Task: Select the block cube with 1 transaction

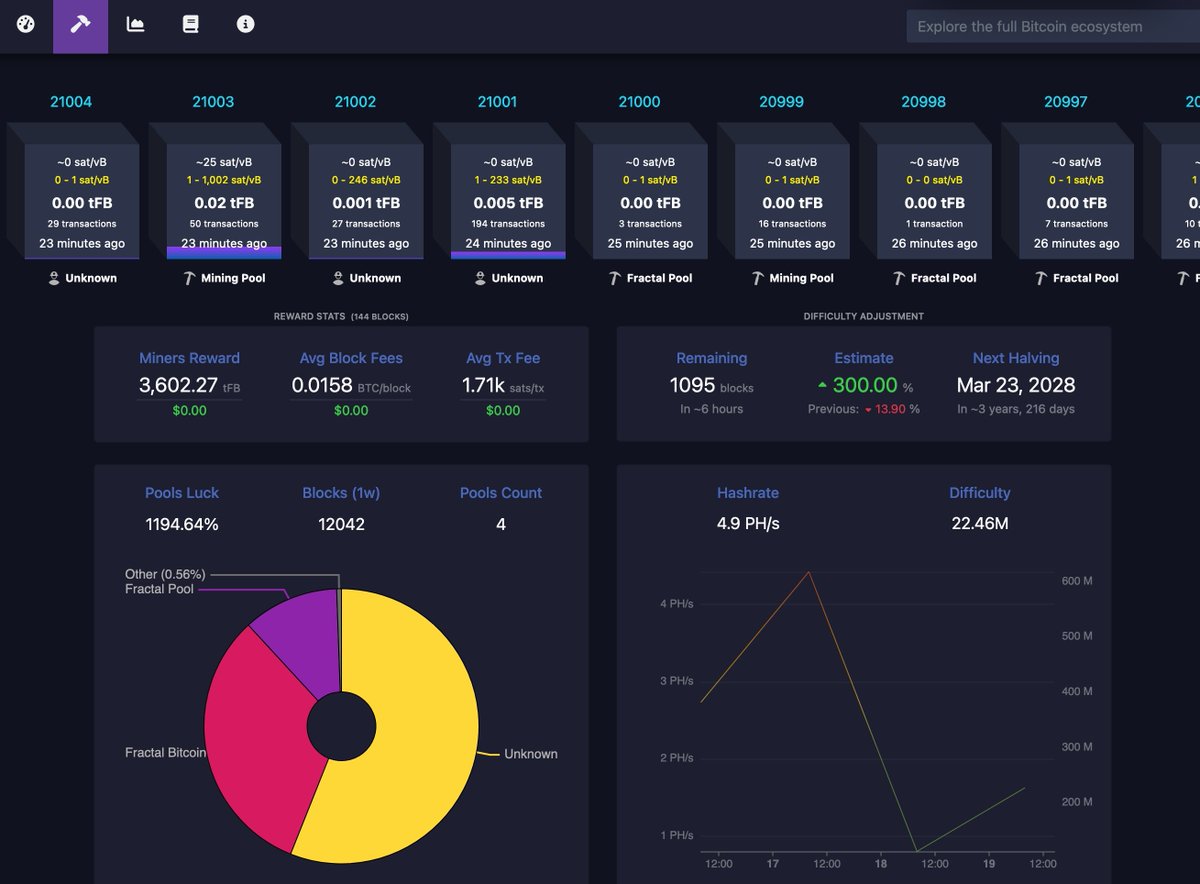Action: coord(934,202)
